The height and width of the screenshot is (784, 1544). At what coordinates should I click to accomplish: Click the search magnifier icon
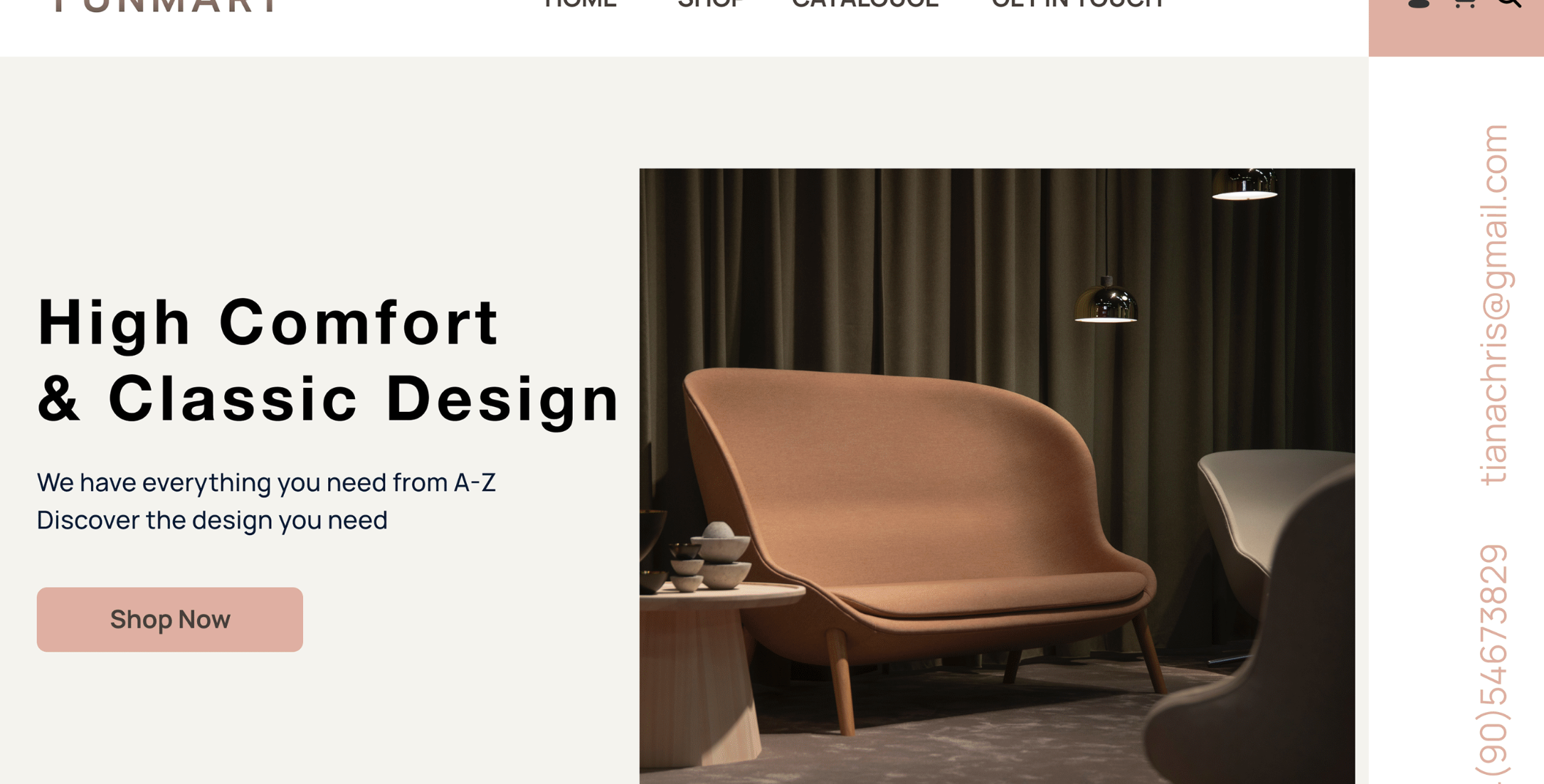coord(1509,4)
